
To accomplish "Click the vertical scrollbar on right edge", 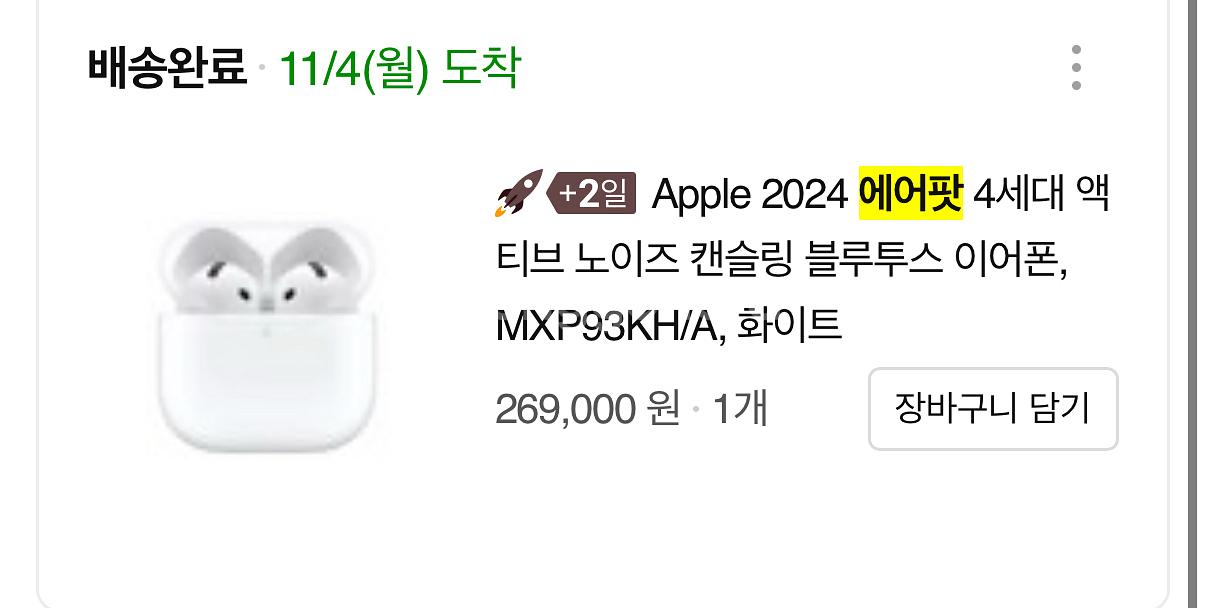I will click(1191, 304).
